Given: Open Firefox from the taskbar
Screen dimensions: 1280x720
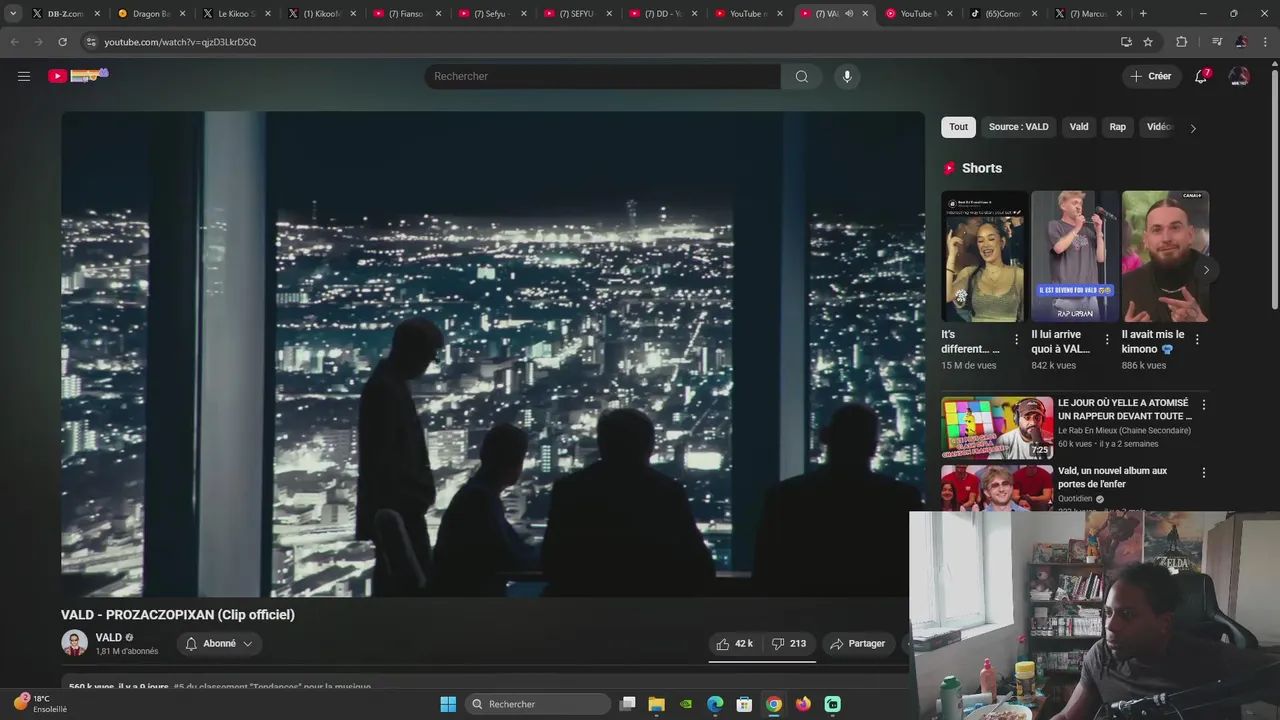Looking at the screenshot, I should tap(803, 704).
